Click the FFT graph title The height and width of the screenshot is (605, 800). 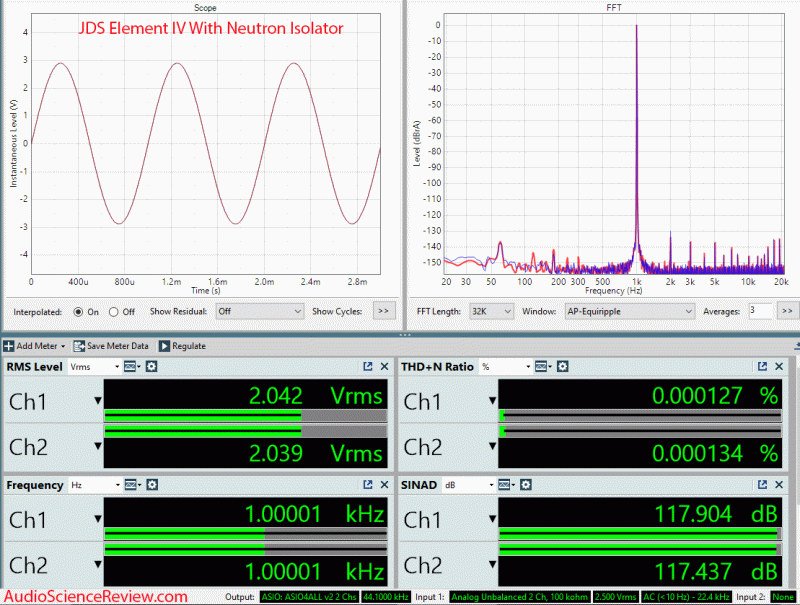[614, 8]
